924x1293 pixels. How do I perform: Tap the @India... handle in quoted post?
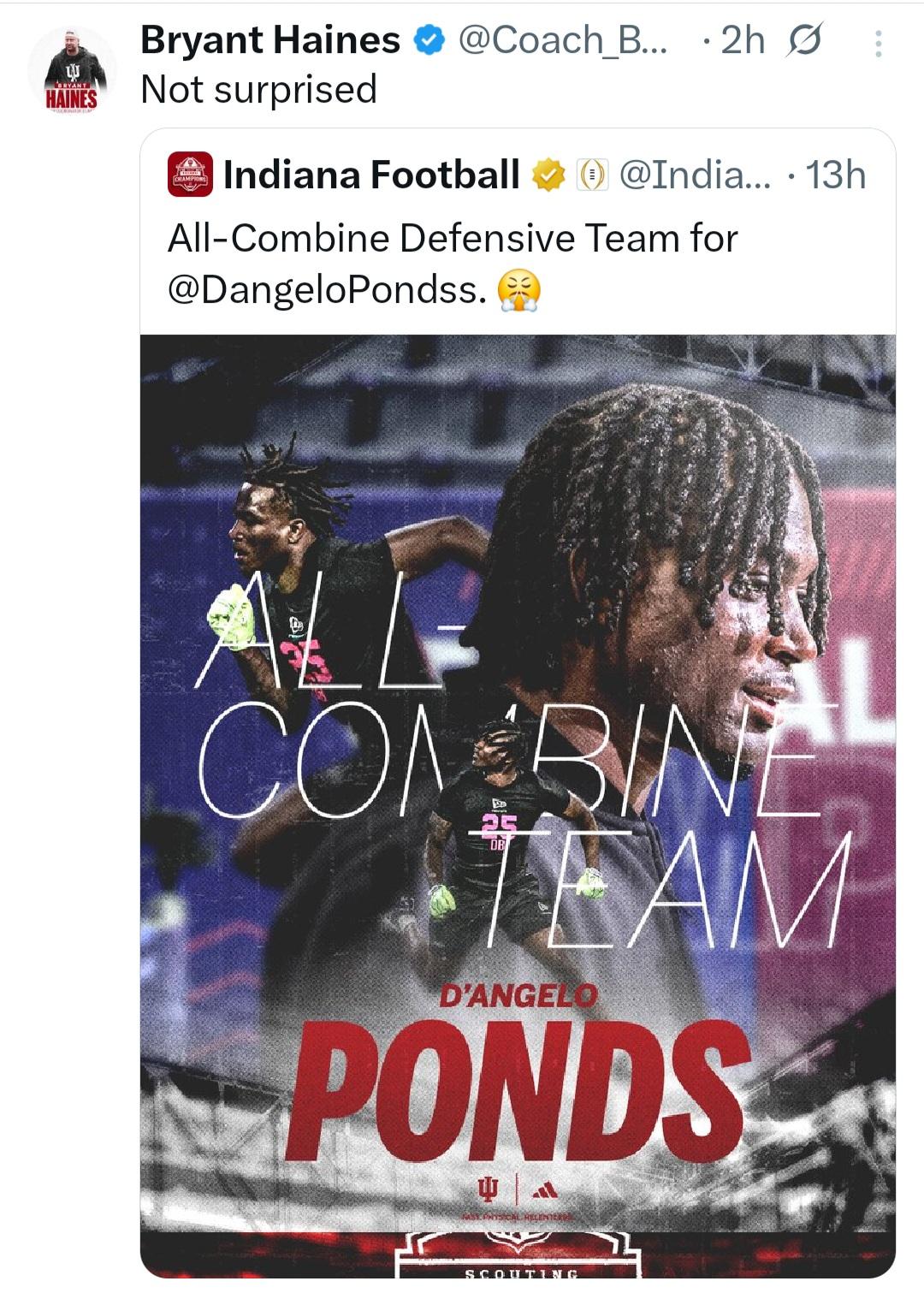pos(695,175)
